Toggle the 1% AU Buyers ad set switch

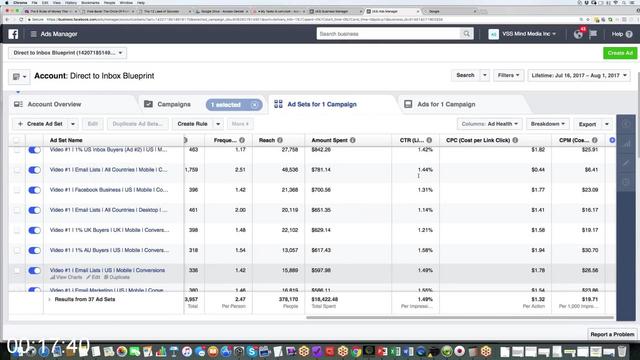coord(34,250)
